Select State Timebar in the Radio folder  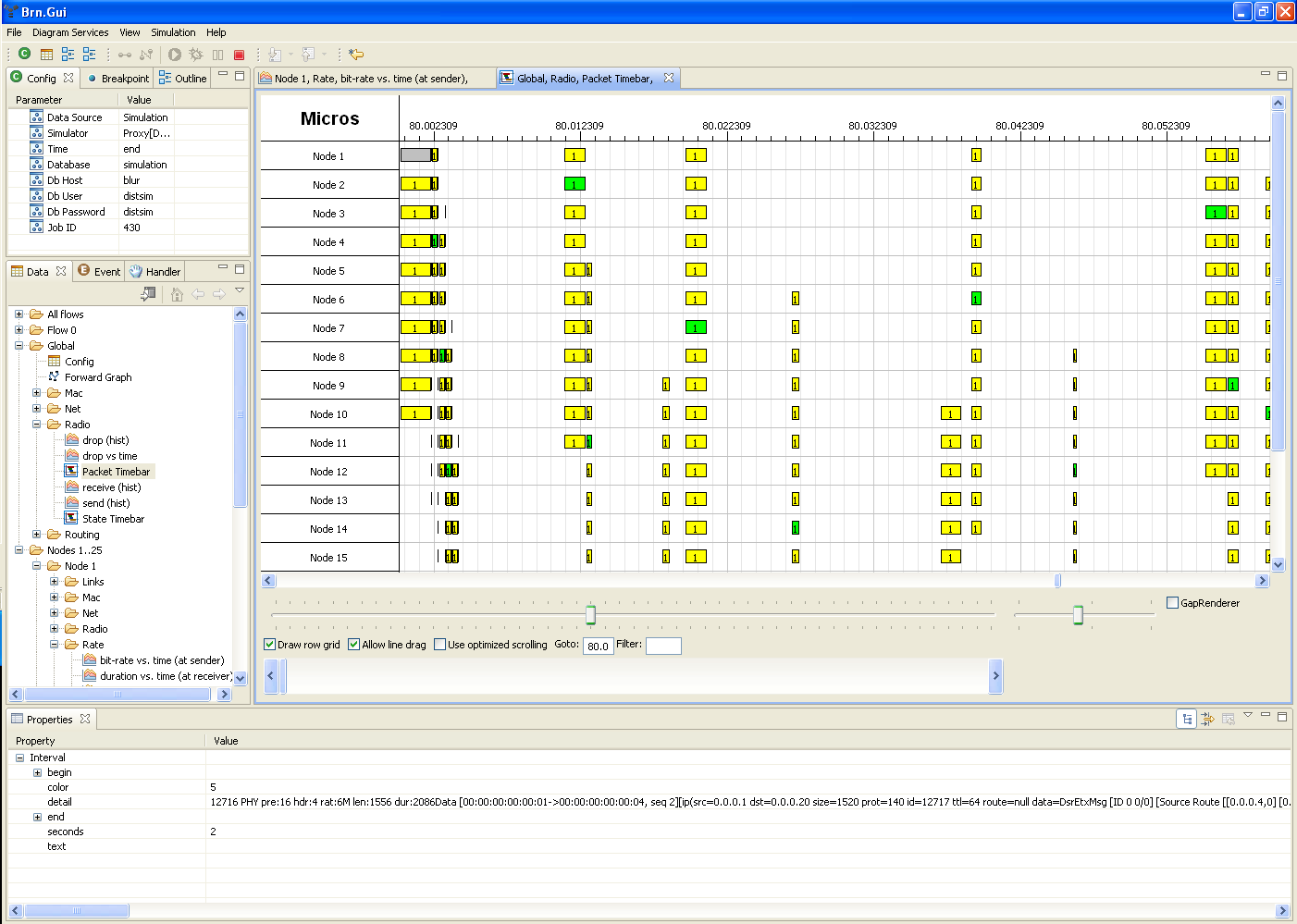click(113, 519)
